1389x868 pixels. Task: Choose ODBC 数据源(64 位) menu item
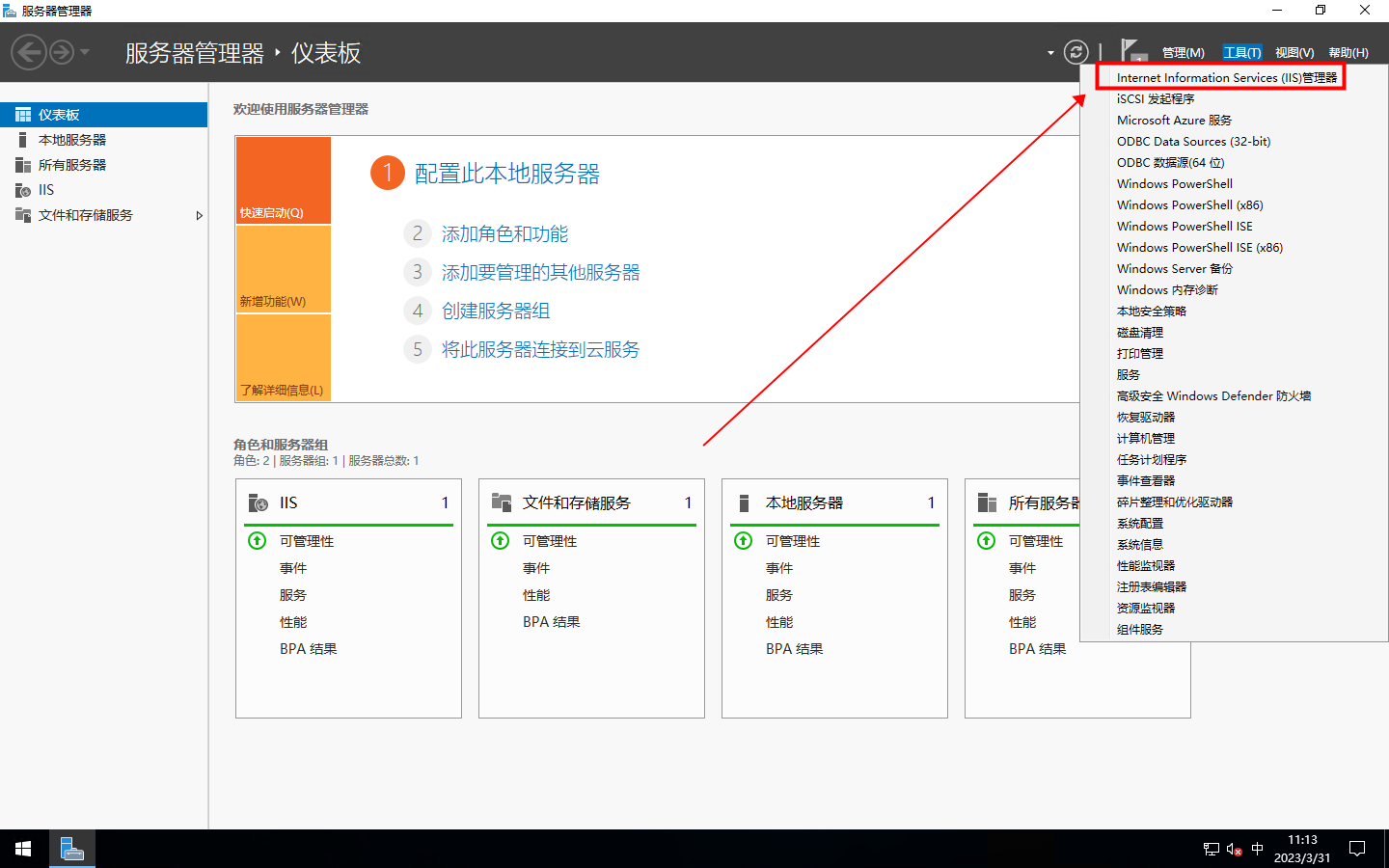coord(1171,162)
